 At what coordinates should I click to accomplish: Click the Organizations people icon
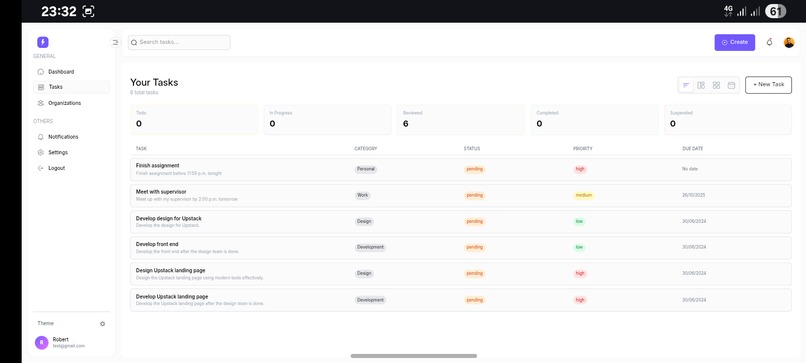pyautogui.click(x=41, y=103)
